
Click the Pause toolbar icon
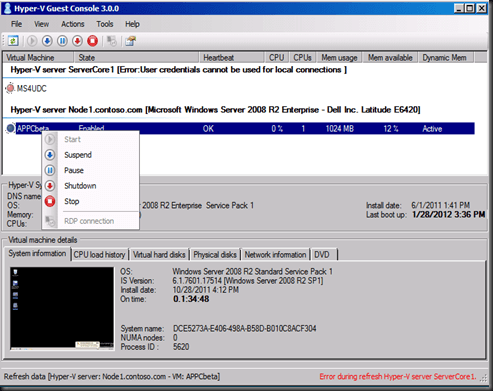[x=62, y=41]
